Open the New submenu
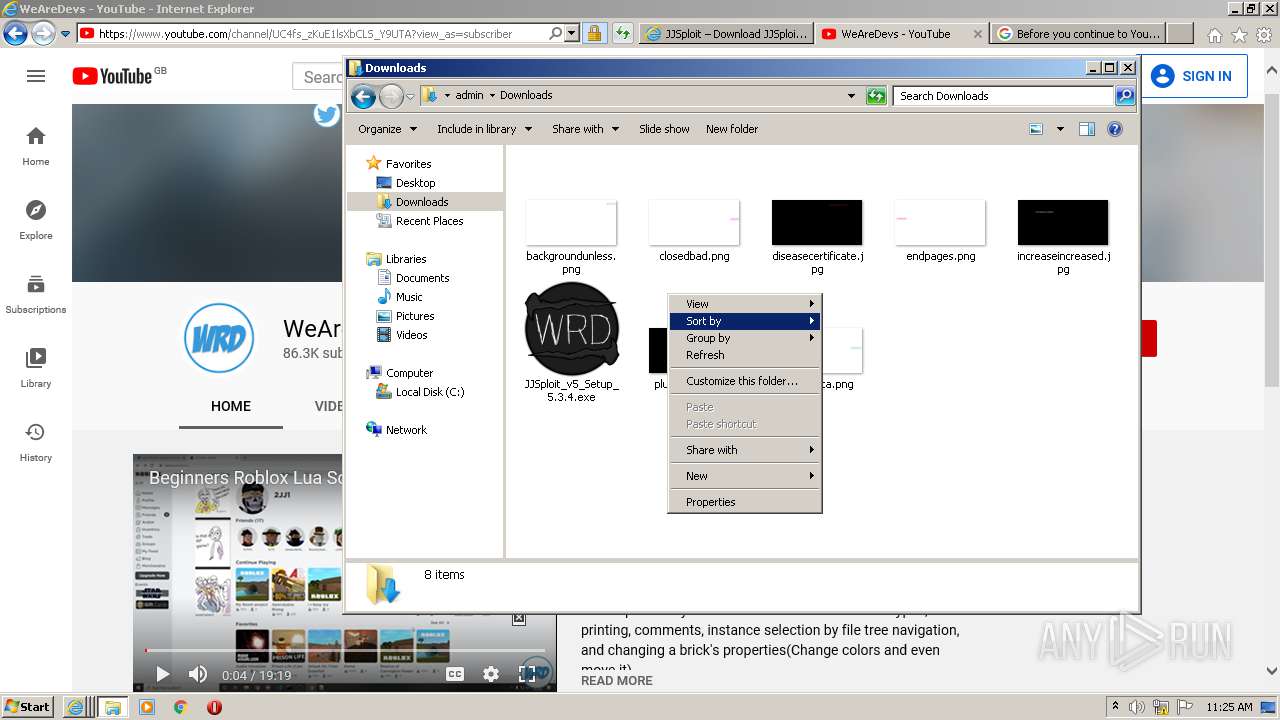Viewport: 1280px width, 720px height. tap(745, 476)
